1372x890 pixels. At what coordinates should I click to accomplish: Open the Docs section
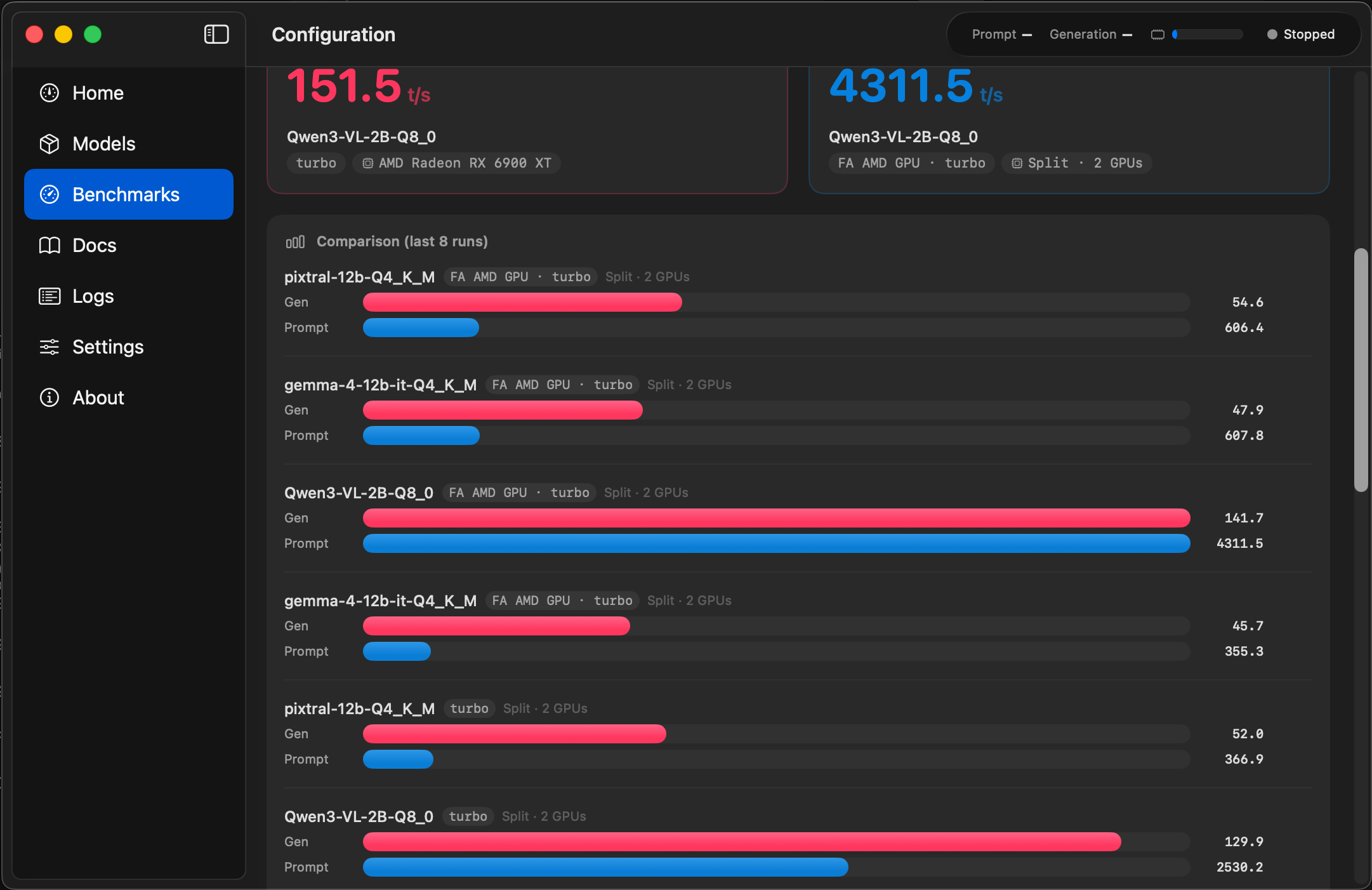click(x=129, y=245)
